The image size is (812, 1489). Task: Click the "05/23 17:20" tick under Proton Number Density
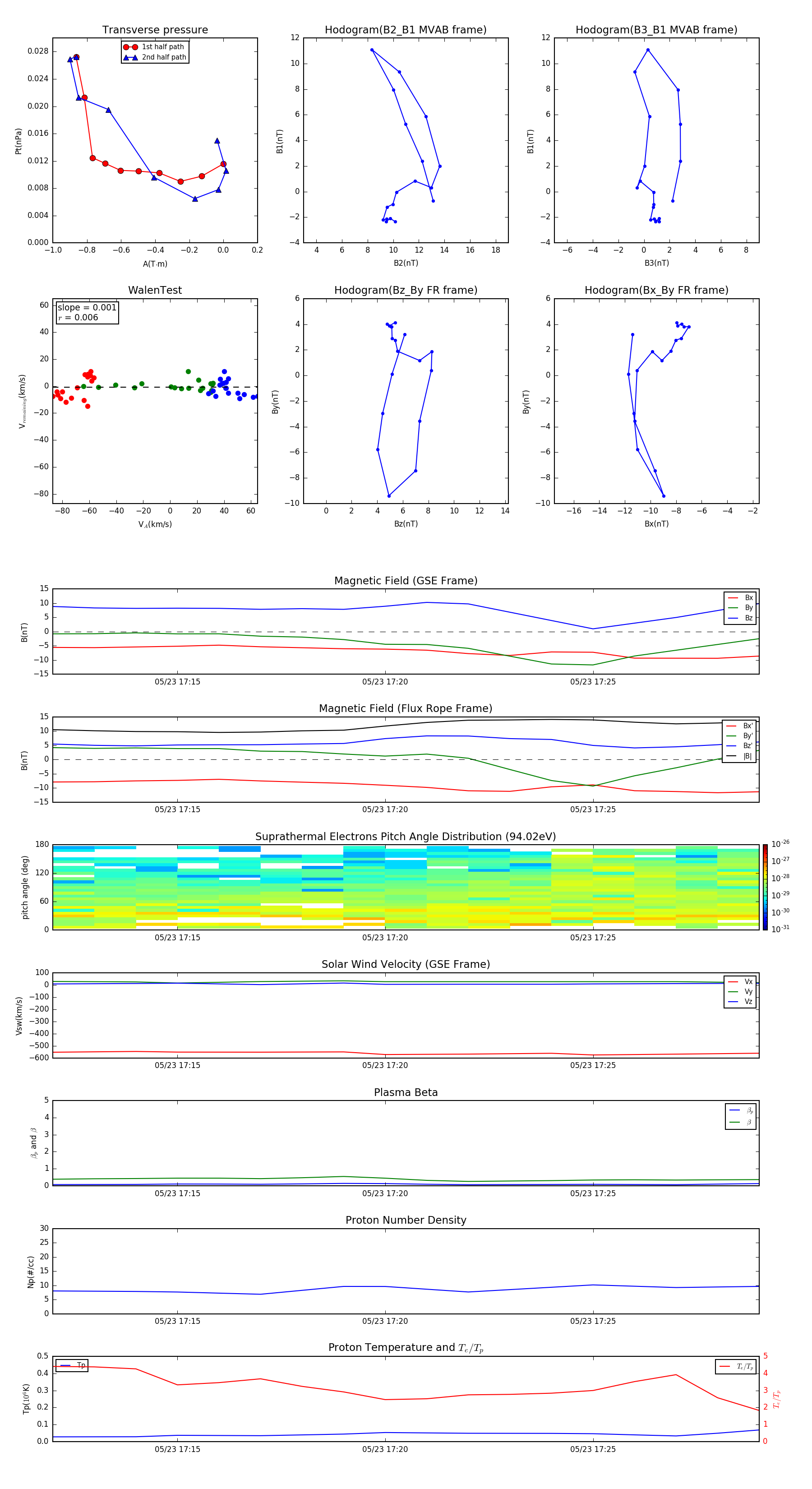pyautogui.click(x=385, y=1321)
